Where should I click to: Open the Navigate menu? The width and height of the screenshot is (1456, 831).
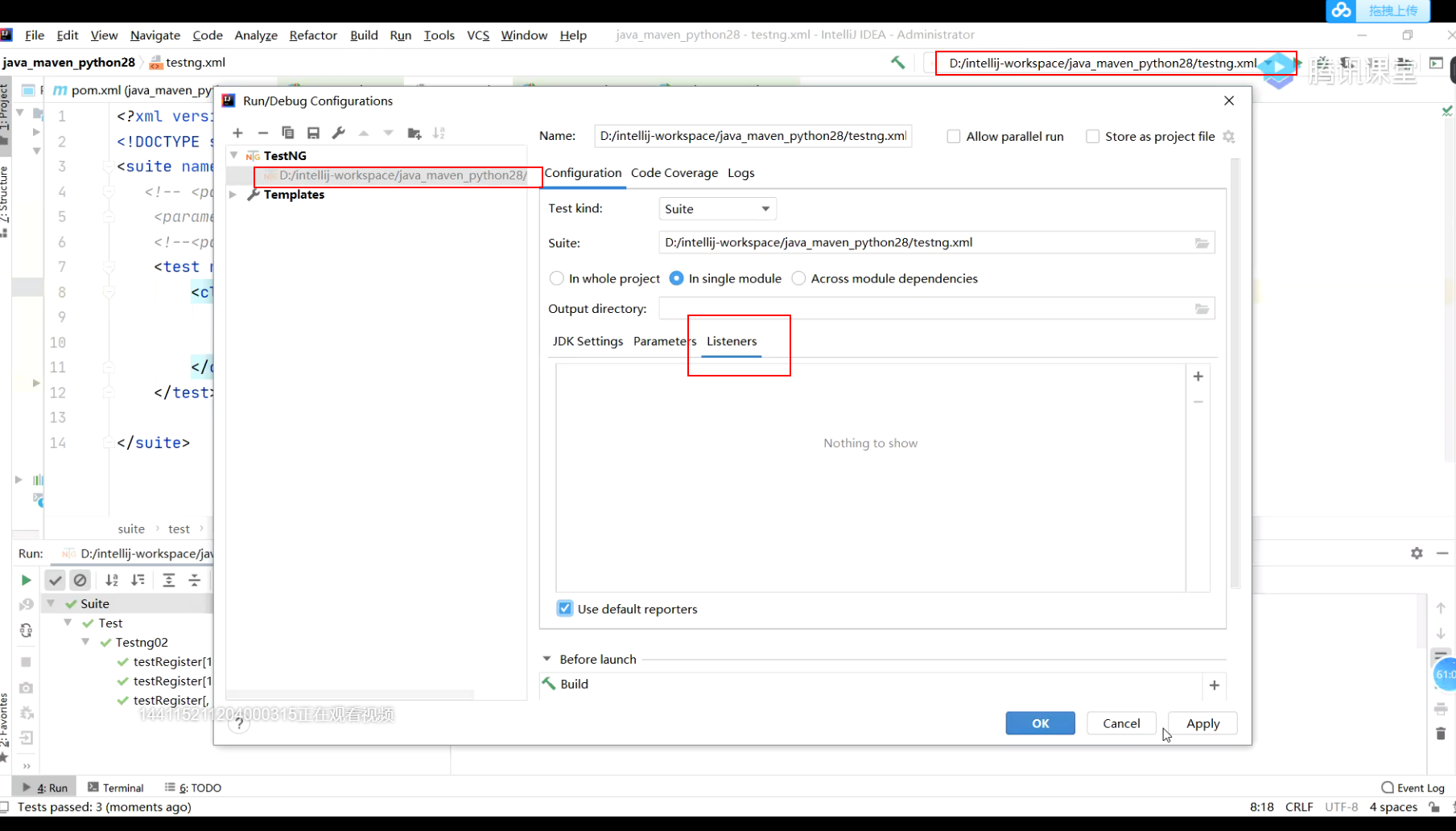coord(155,35)
